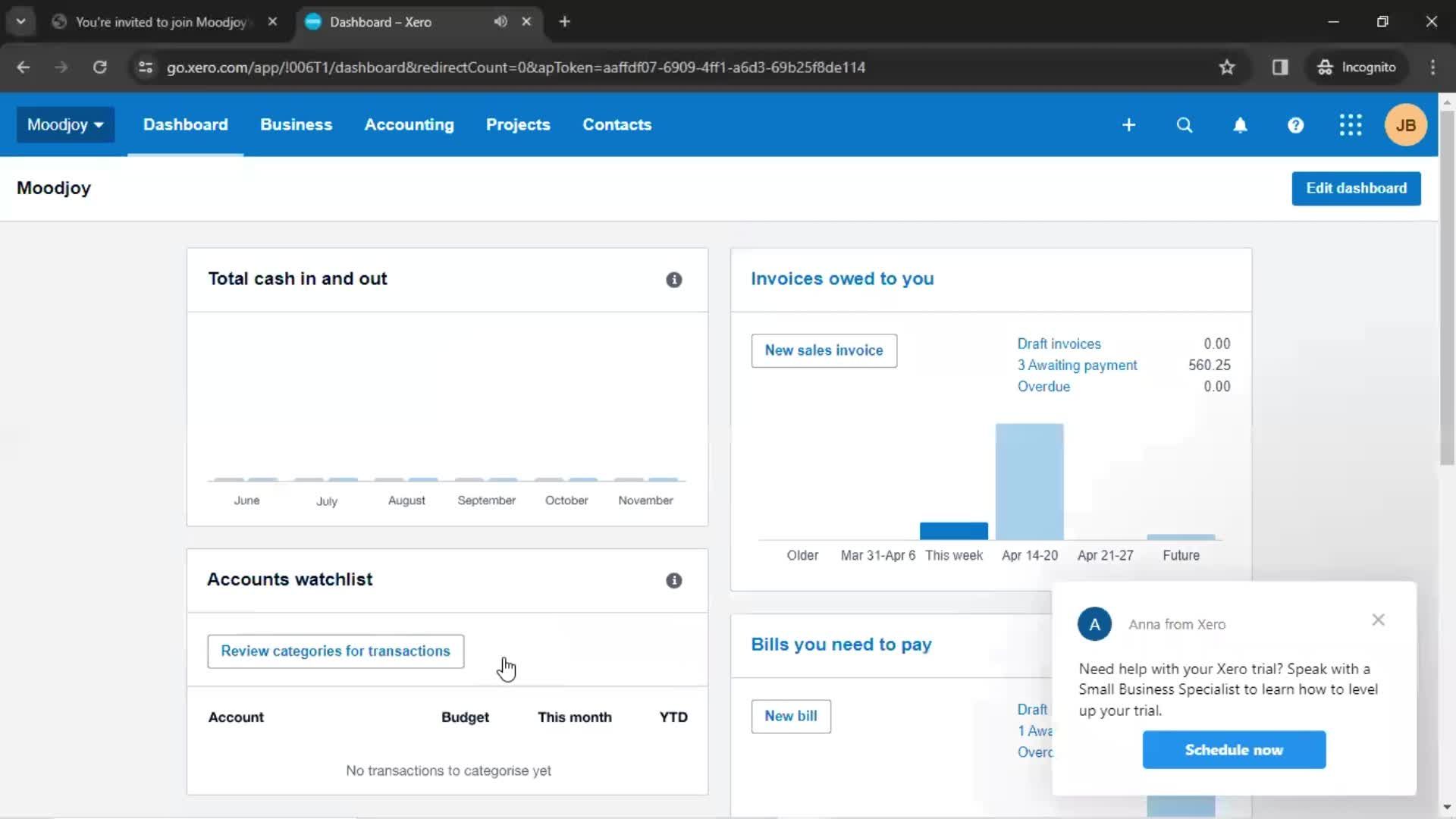Click the Edit dashboard button
Image resolution: width=1456 pixels, height=819 pixels.
(1356, 188)
